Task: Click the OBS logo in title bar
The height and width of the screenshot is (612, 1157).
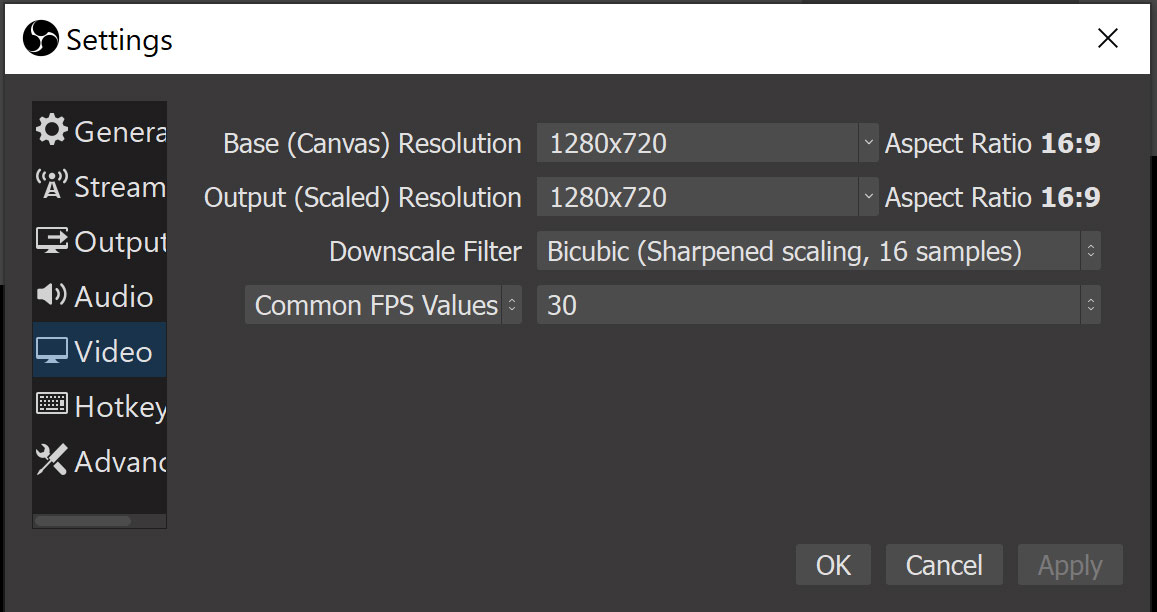Action: (x=40, y=39)
